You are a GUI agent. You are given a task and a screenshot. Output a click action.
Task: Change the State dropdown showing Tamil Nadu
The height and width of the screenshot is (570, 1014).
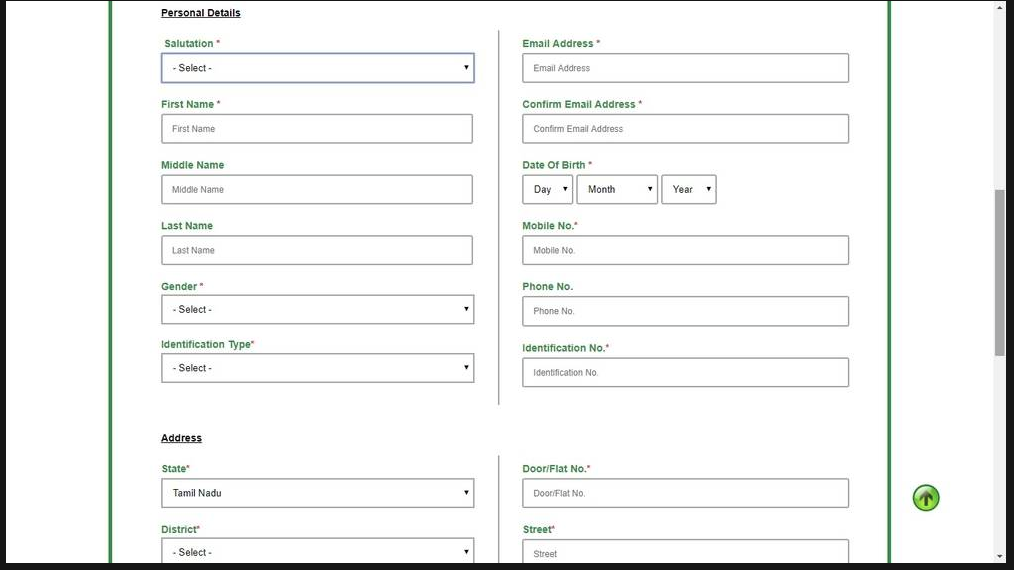click(x=317, y=493)
